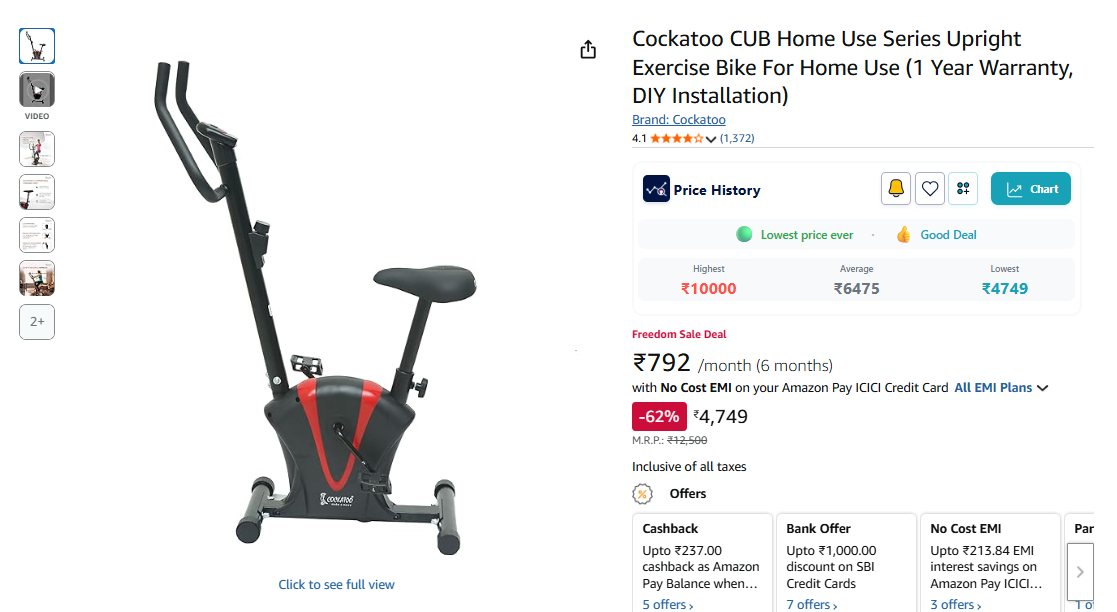Show next offers with right arrow
This screenshot has height=612, width=1117.
coord(1080,571)
